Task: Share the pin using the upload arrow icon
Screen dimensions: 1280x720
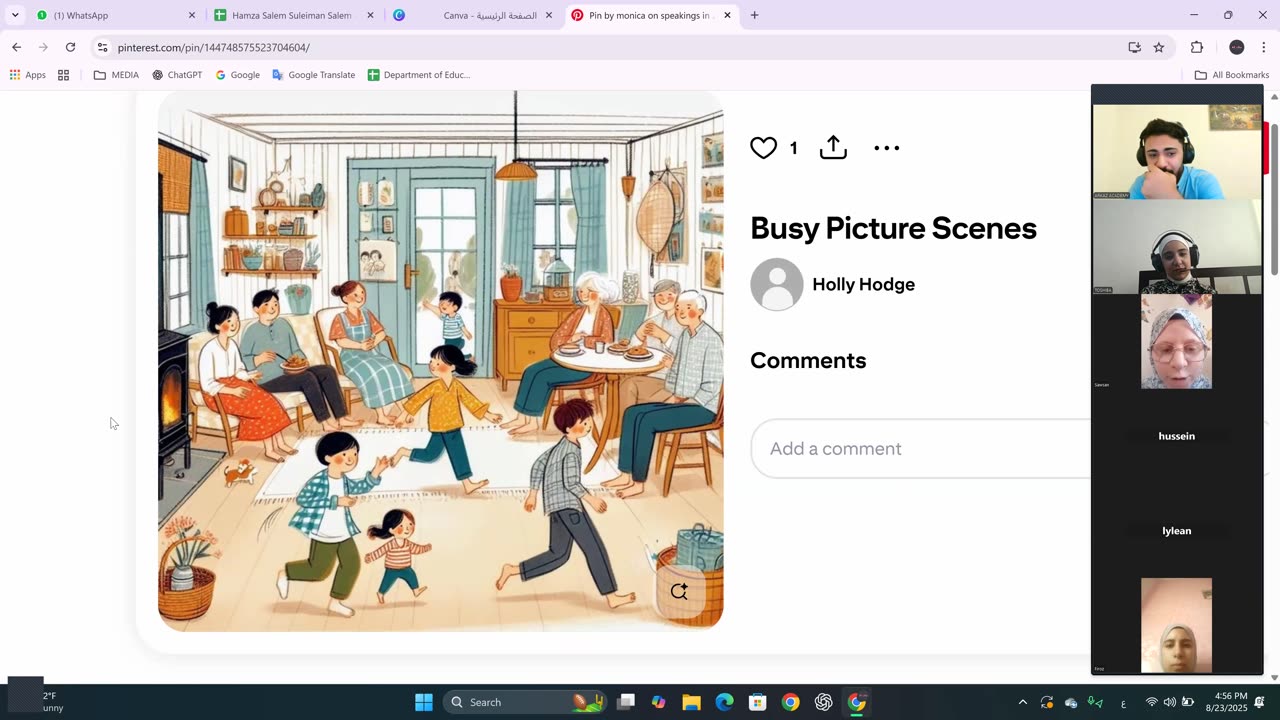Action: [x=833, y=147]
